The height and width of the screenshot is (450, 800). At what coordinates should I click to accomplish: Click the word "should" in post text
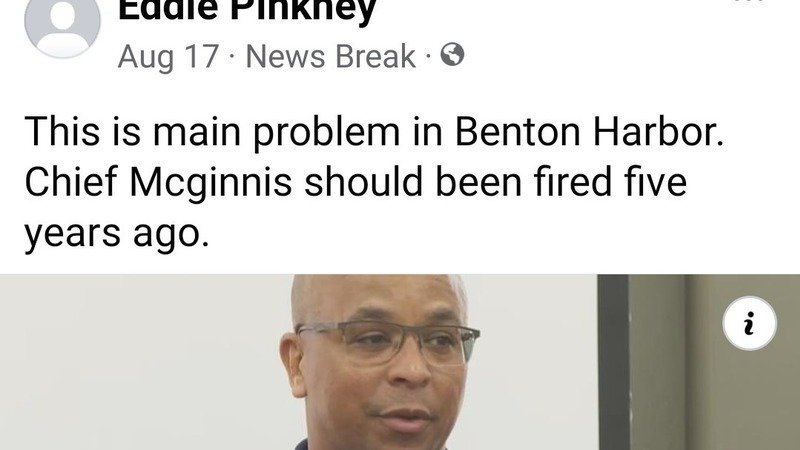(364, 182)
